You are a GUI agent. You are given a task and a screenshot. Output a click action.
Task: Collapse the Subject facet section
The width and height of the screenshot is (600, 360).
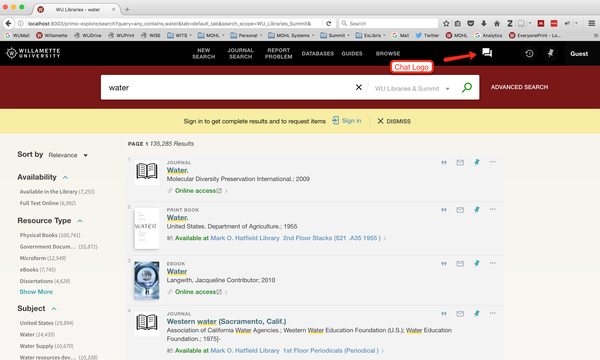(x=54, y=309)
